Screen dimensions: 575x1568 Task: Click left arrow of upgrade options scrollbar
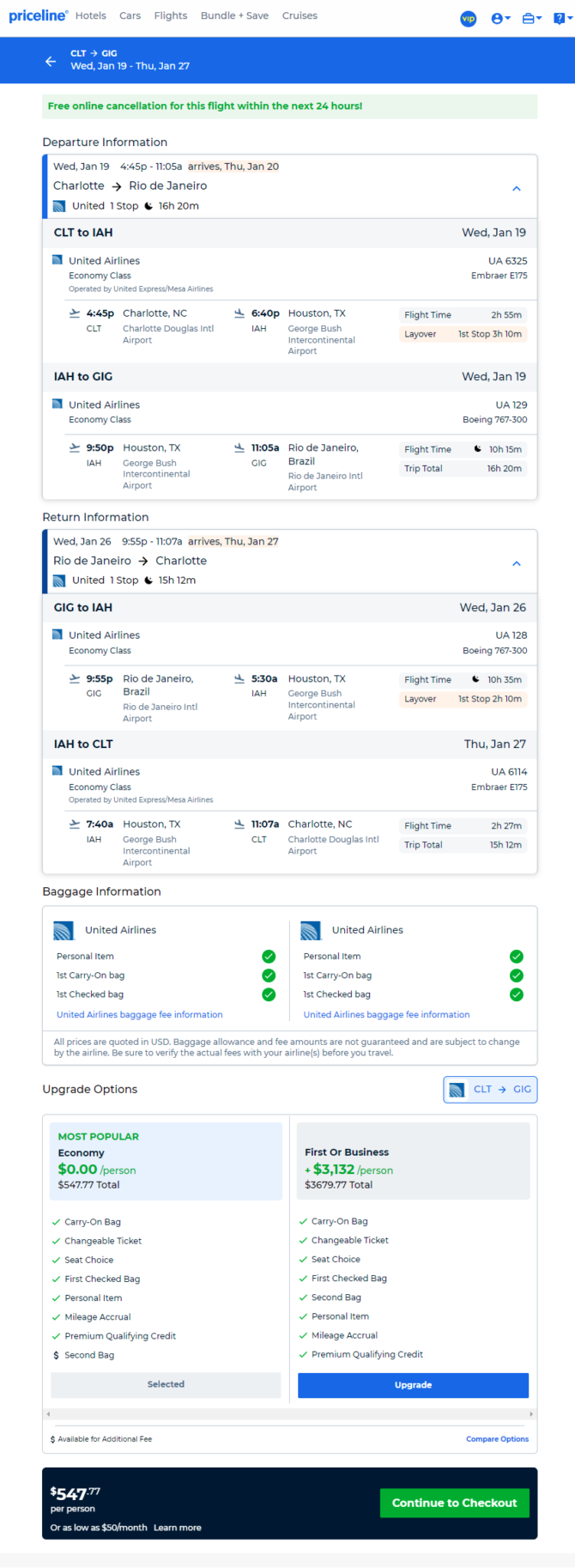pyautogui.click(x=48, y=1413)
